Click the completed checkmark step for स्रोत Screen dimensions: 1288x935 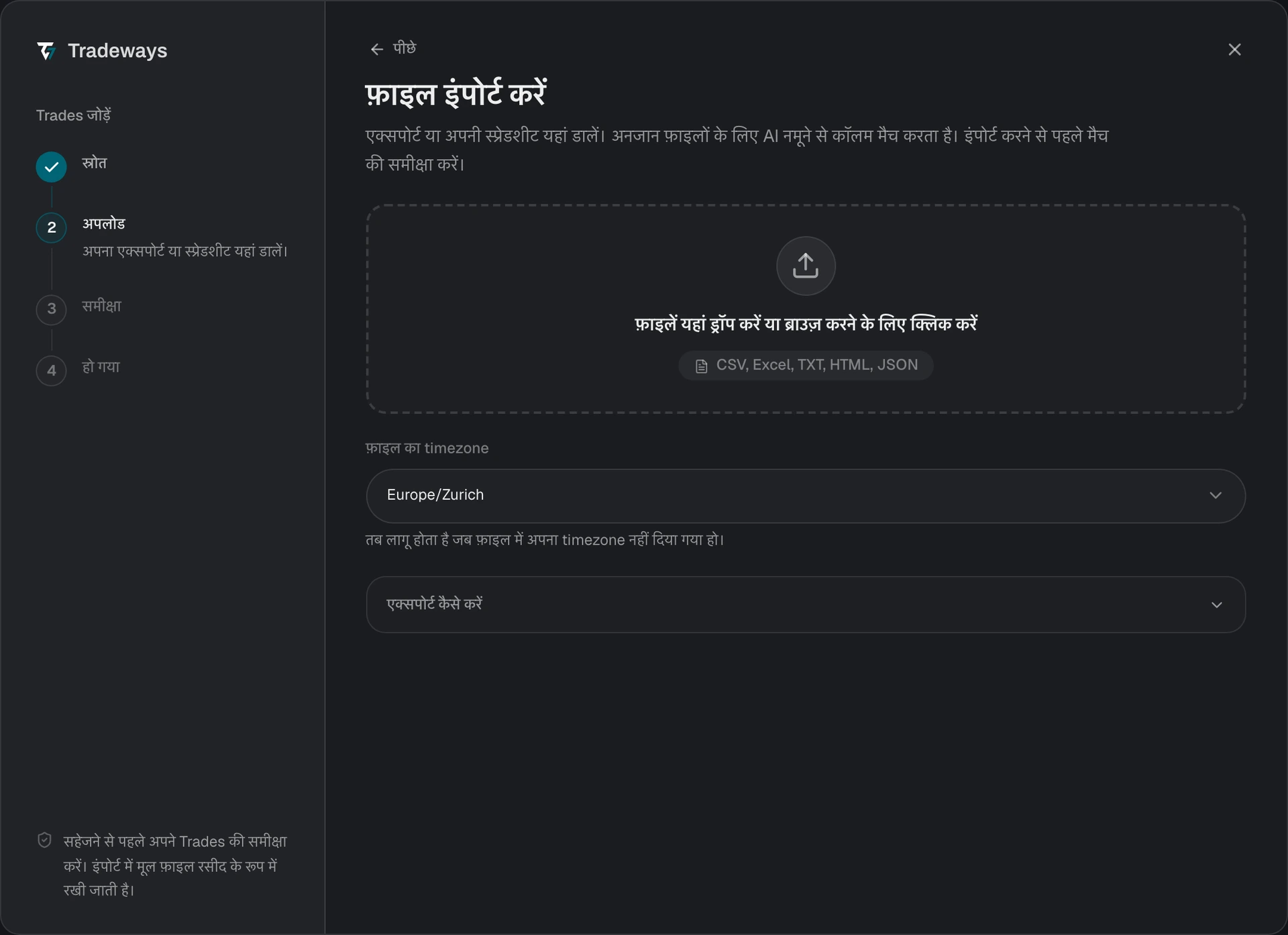point(52,167)
